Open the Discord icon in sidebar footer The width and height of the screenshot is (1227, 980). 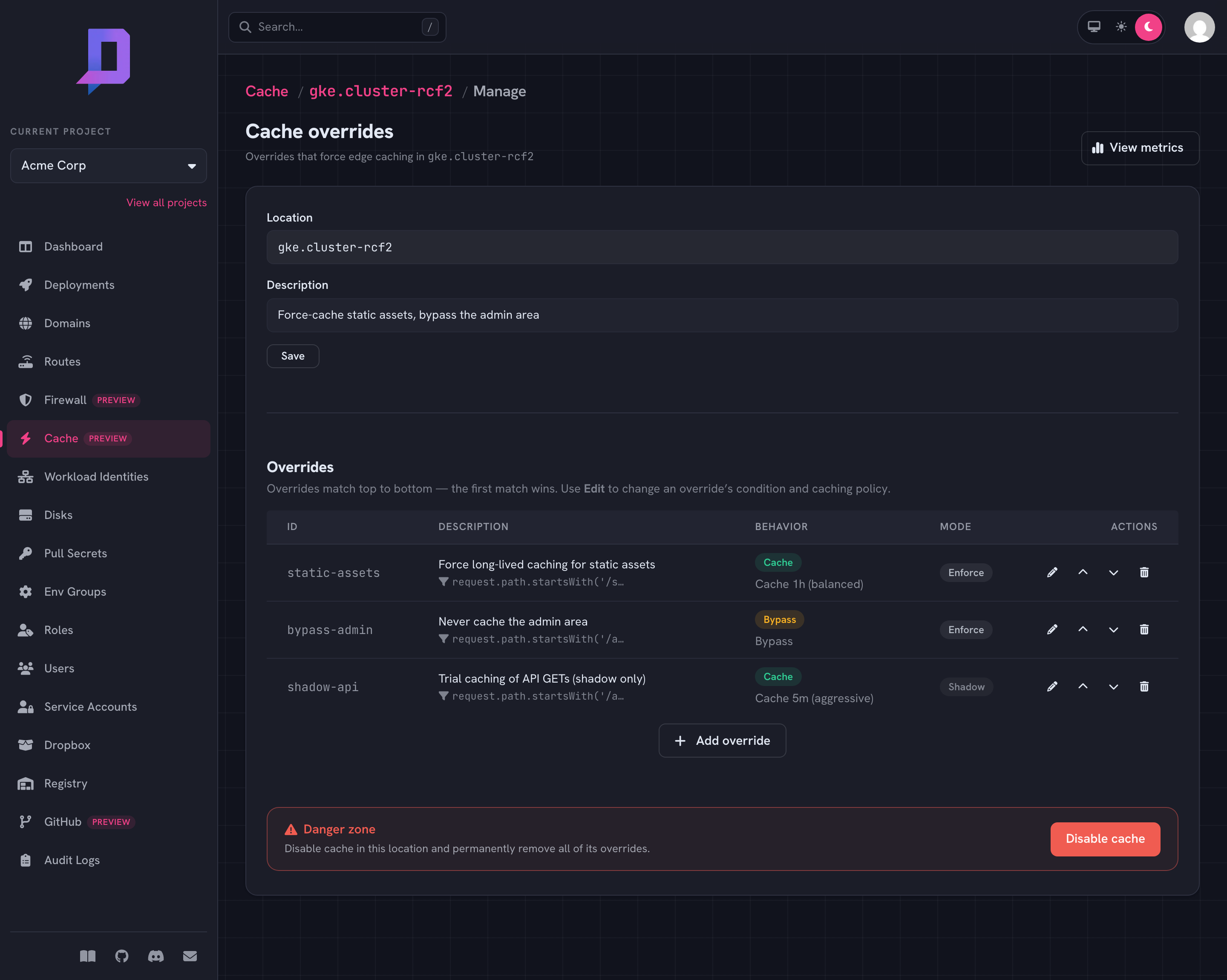point(156,956)
